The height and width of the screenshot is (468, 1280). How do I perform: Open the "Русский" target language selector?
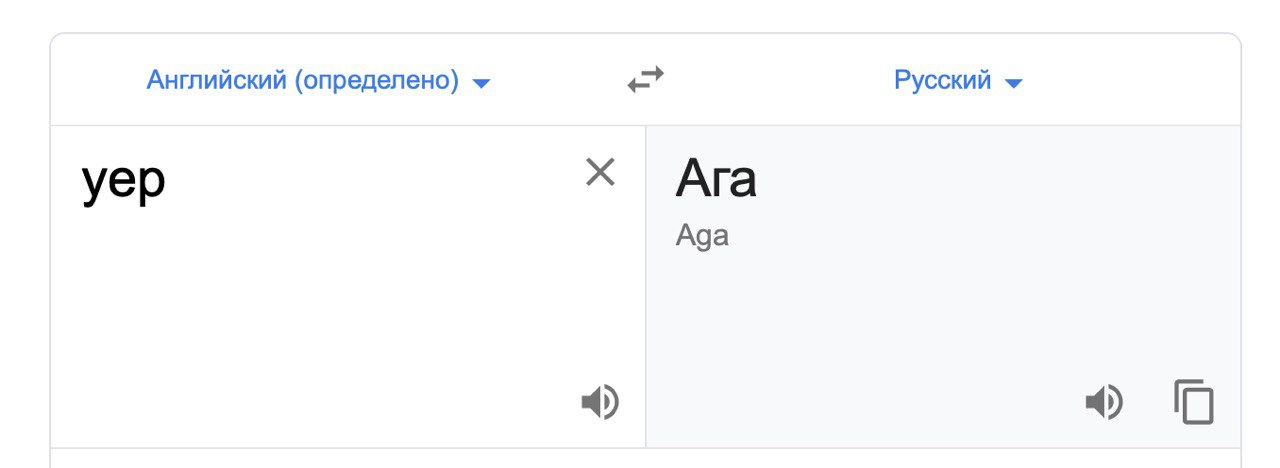pyautogui.click(x=958, y=80)
